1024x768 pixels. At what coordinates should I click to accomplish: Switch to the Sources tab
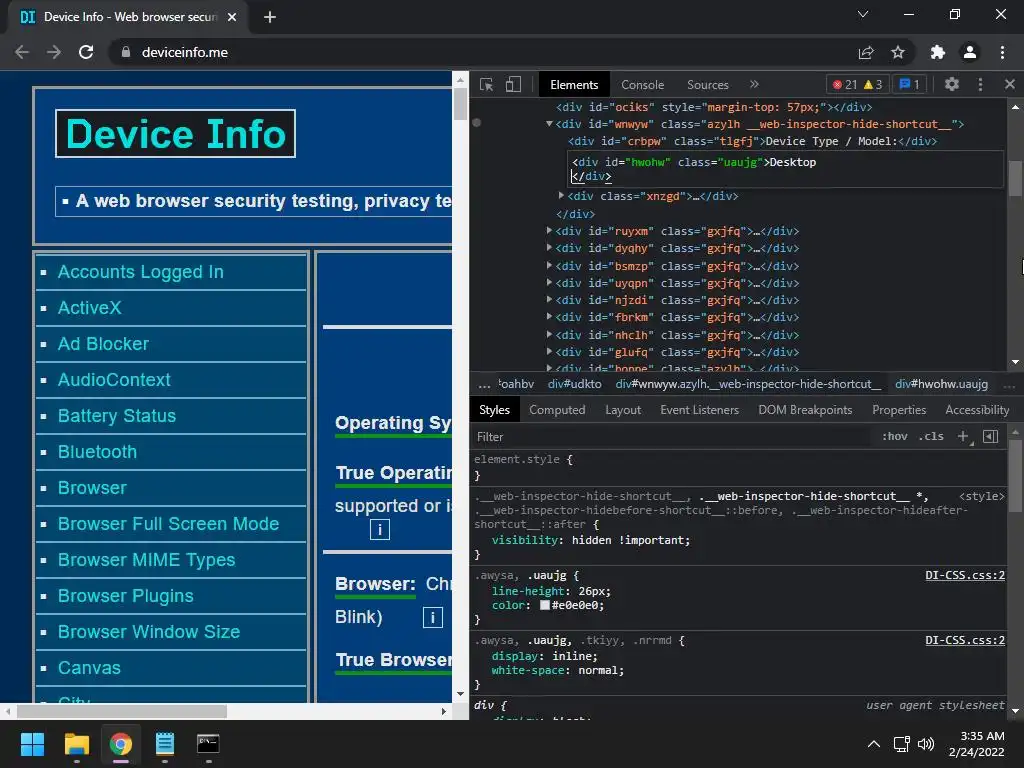pyautogui.click(x=707, y=85)
